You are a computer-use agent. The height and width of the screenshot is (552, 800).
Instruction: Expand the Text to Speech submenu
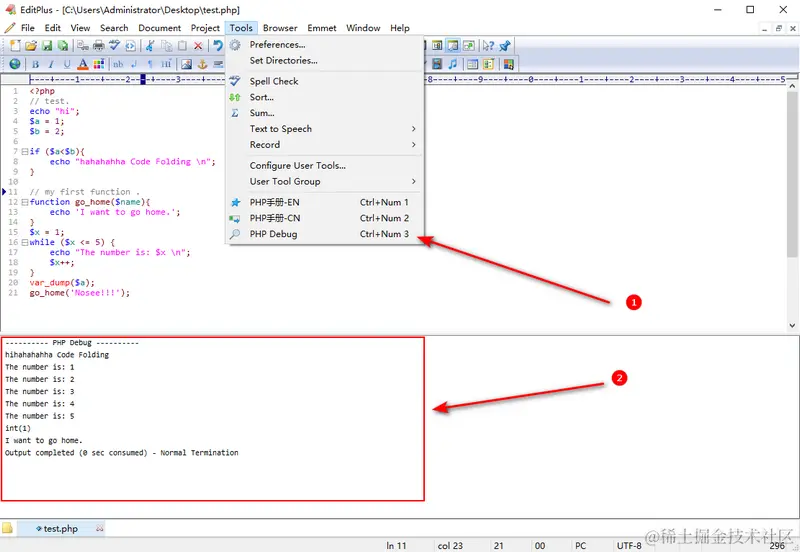click(324, 129)
